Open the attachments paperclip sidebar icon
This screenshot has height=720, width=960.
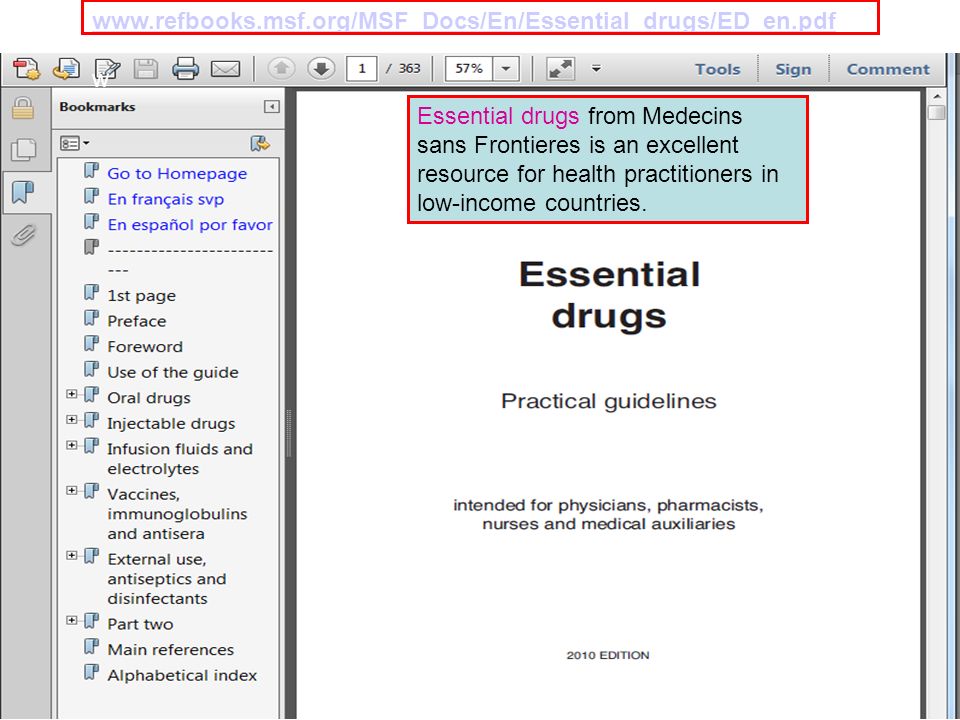pyautogui.click(x=23, y=234)
